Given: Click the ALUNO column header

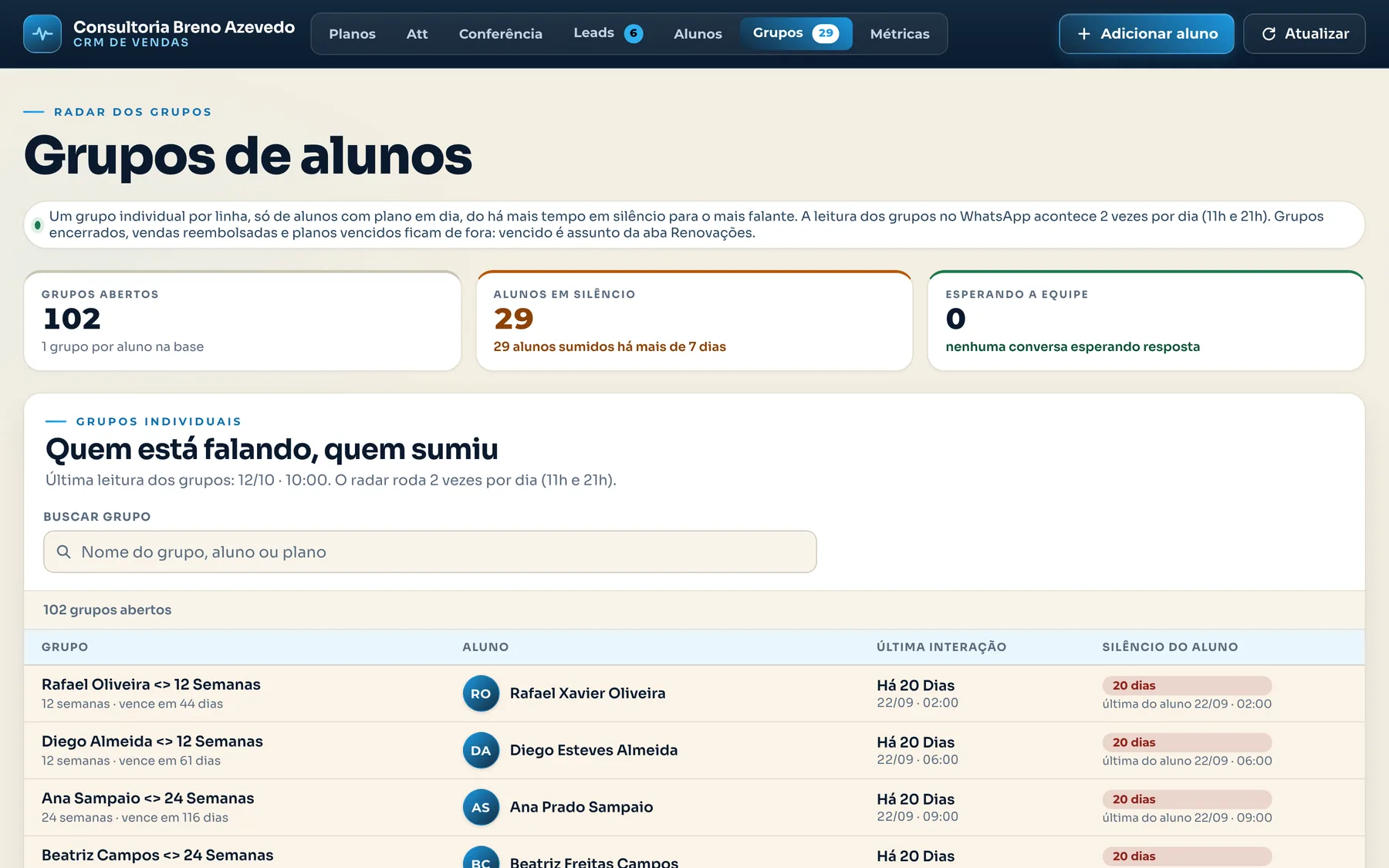Looking at the screenshot, I should click(485, 647).
